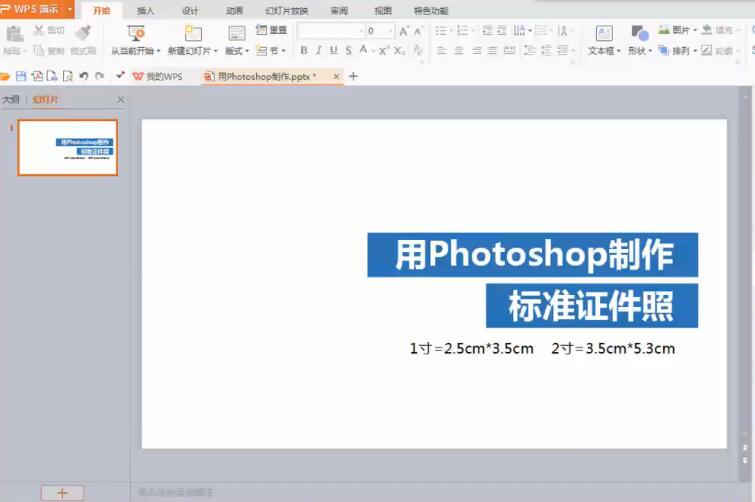Click the New Slide icon
755x502 pixels.
(x=193, y=33)
